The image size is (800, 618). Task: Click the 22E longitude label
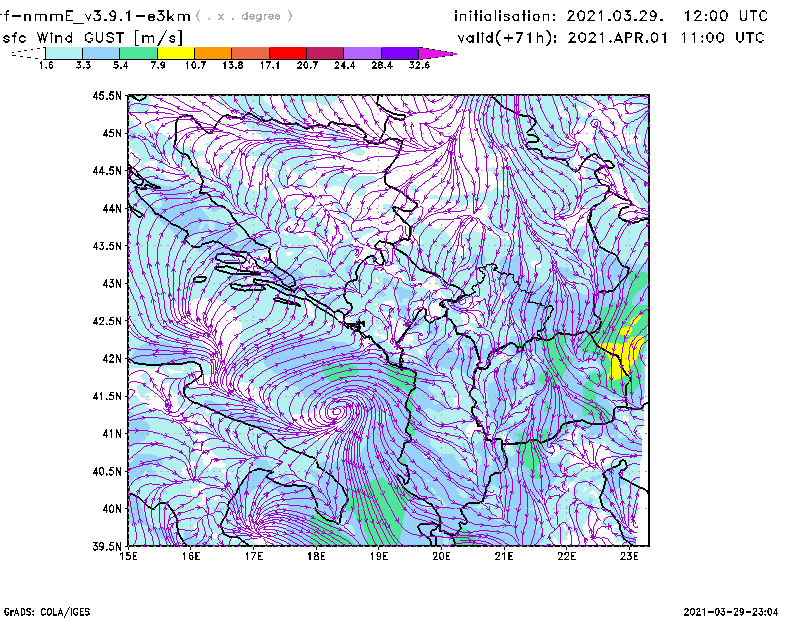566,556
